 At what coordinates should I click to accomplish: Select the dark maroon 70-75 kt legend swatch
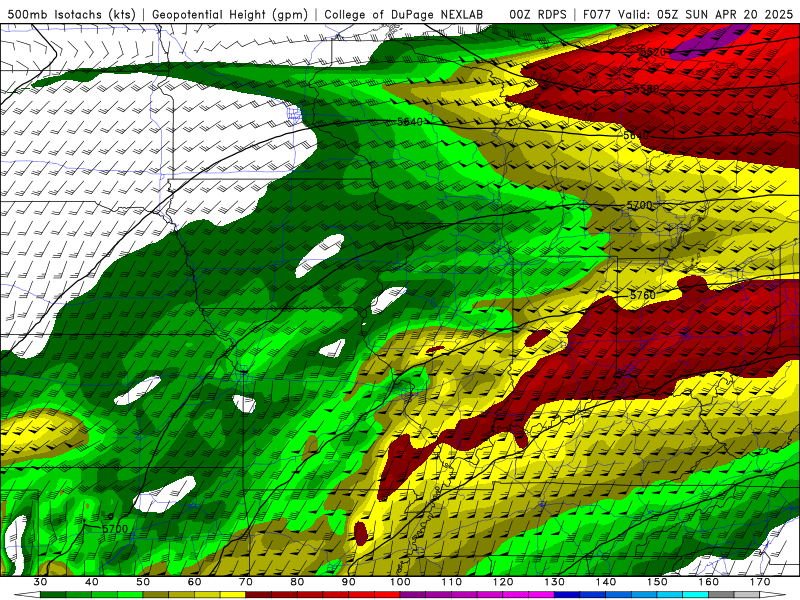pos(259,595)
